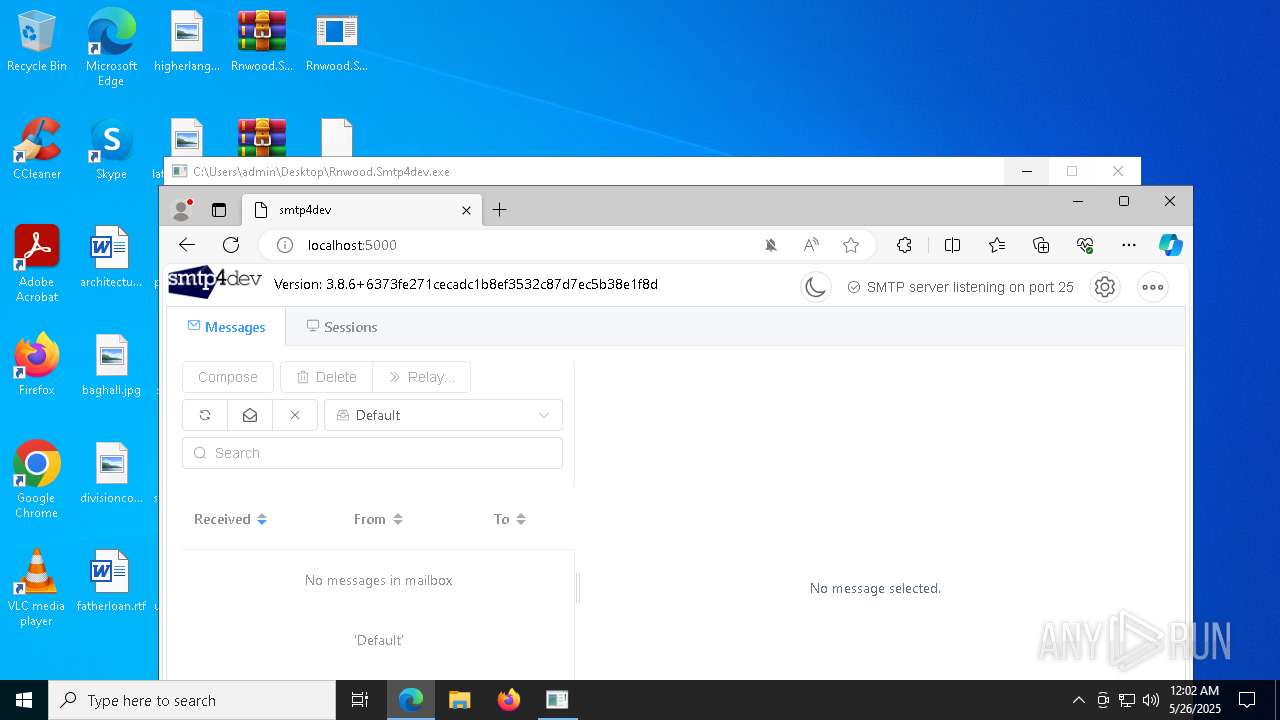Open Edge profile avatar
This screenshot has height=720, width=1280.
pos(182,210)
